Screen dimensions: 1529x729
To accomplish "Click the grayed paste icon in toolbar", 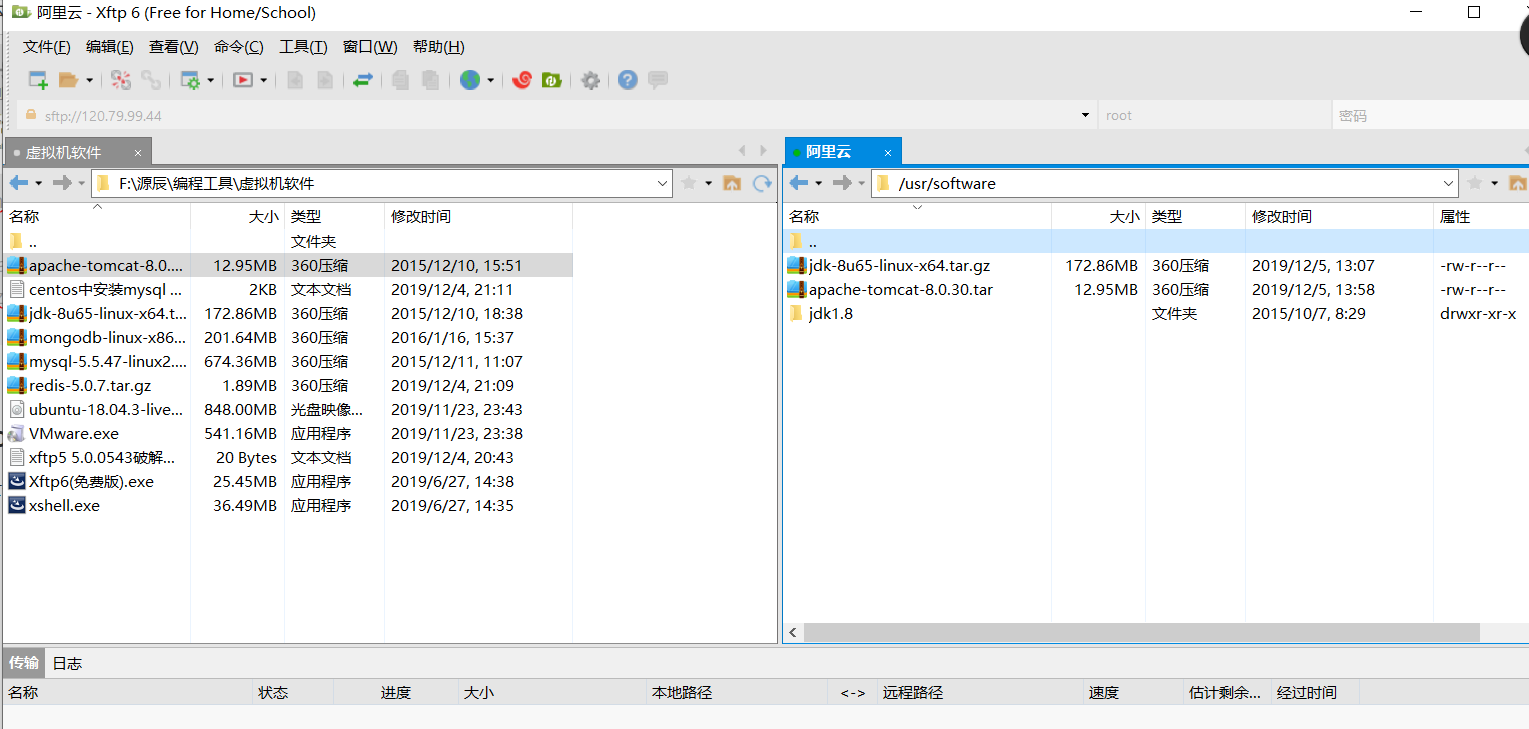I will pos(430,80).
